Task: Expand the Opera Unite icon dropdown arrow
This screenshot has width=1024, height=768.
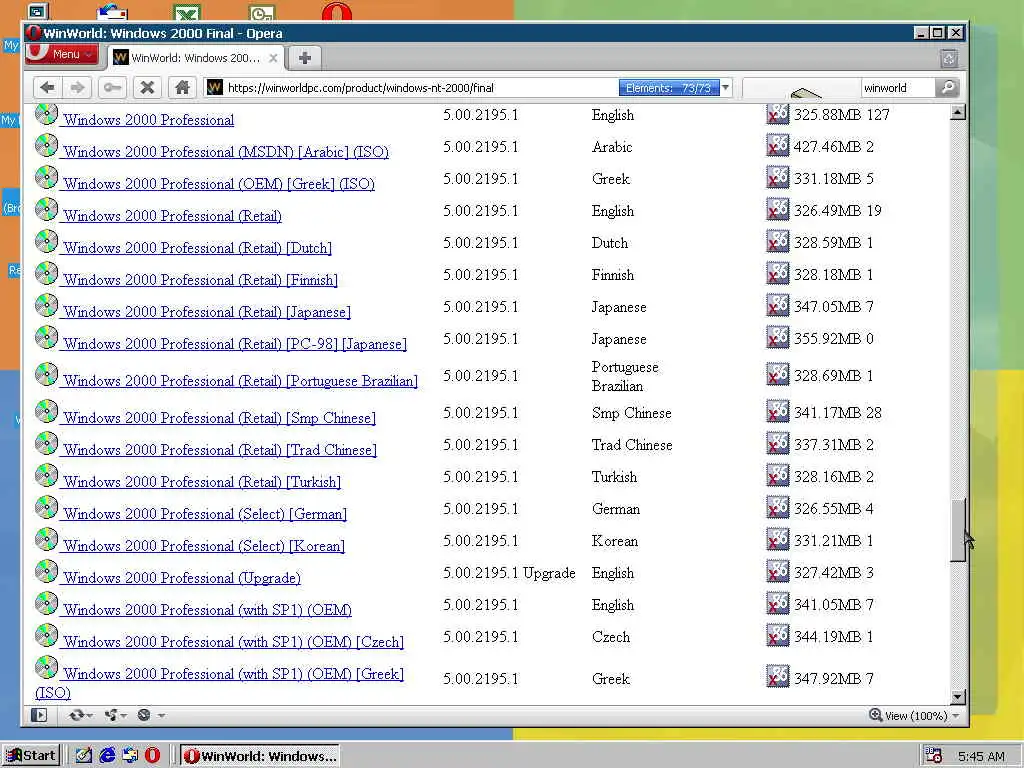Action: 124,716
